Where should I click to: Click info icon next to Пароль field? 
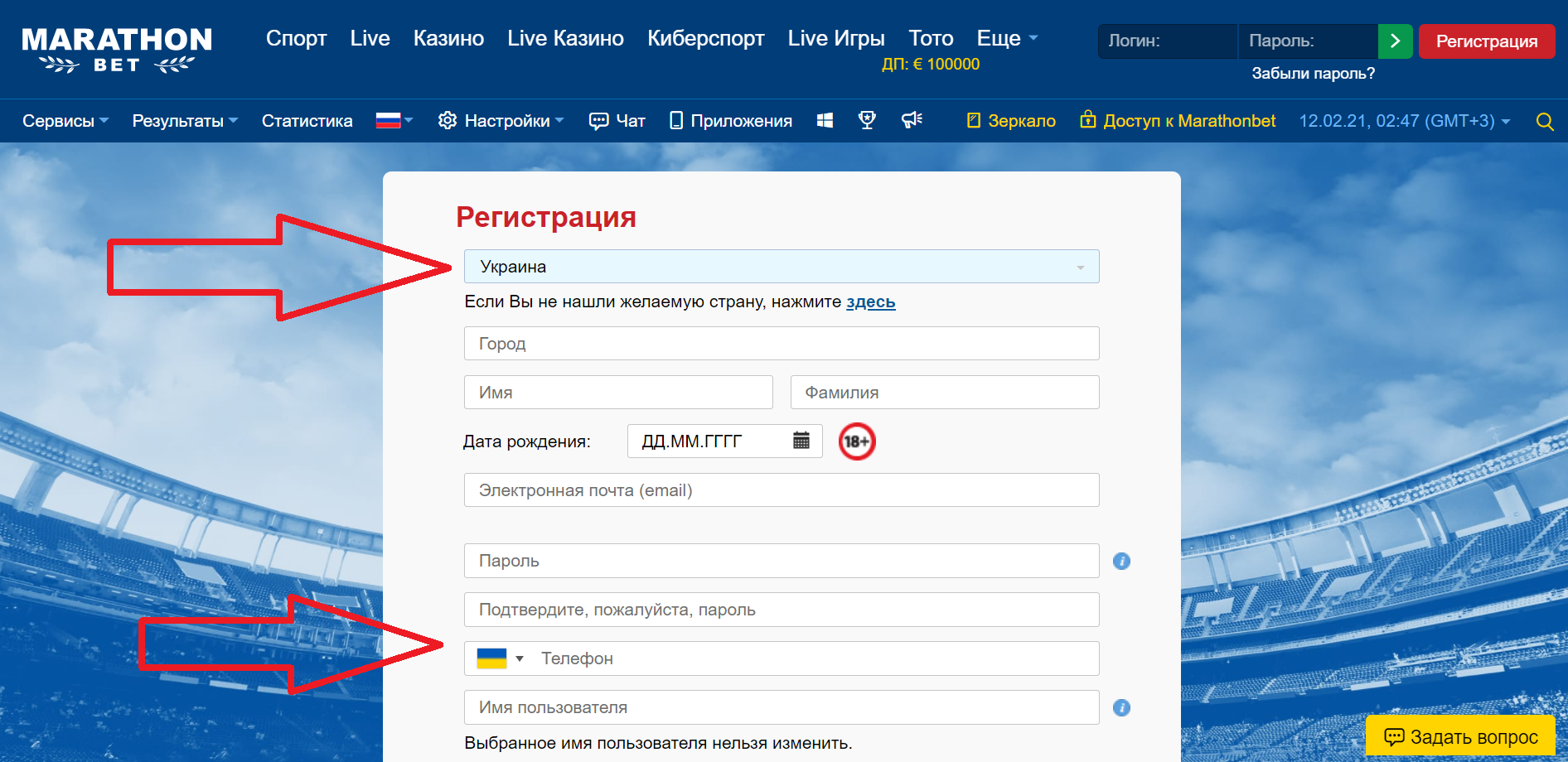tap(1121, 562)
